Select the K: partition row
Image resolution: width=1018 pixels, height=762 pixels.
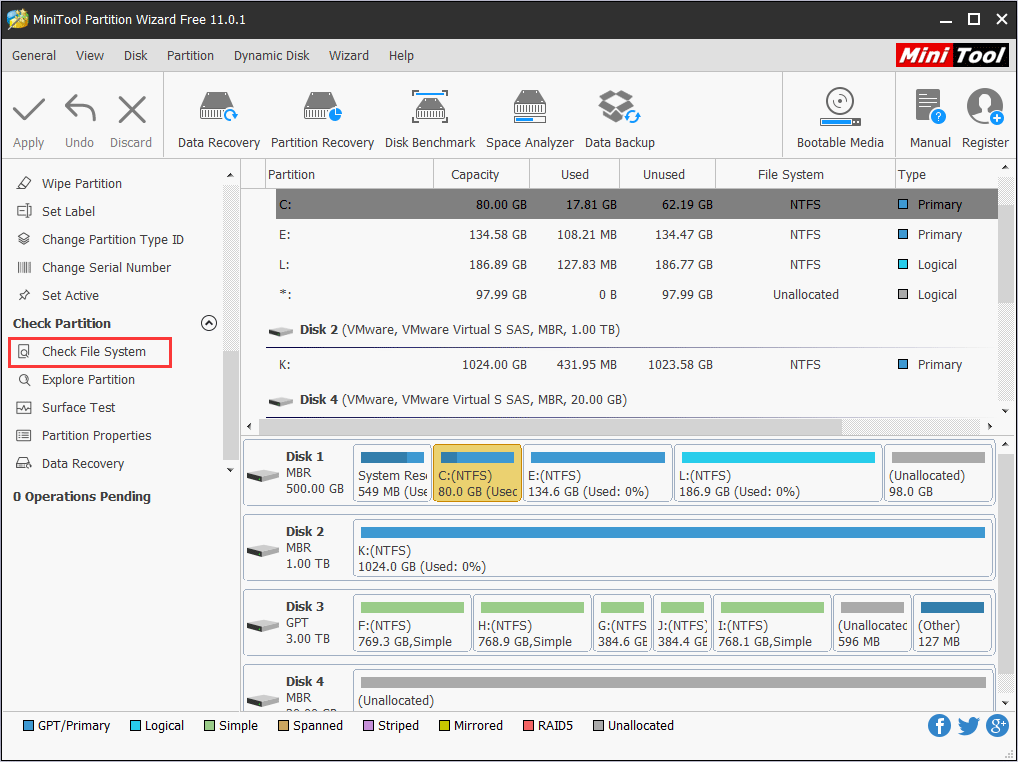point(636,365)
